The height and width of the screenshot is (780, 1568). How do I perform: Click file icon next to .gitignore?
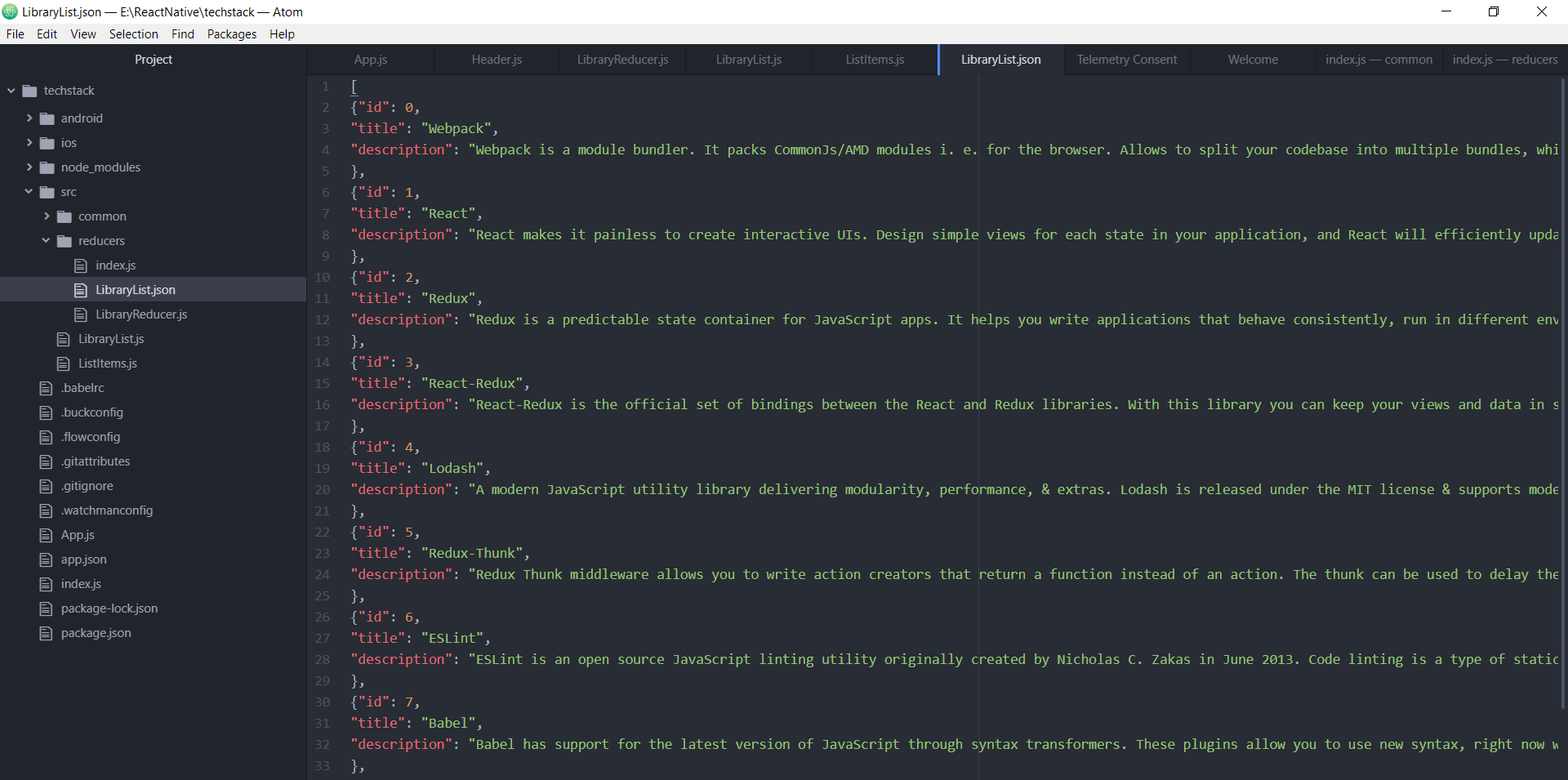click(x=47, y=486)
